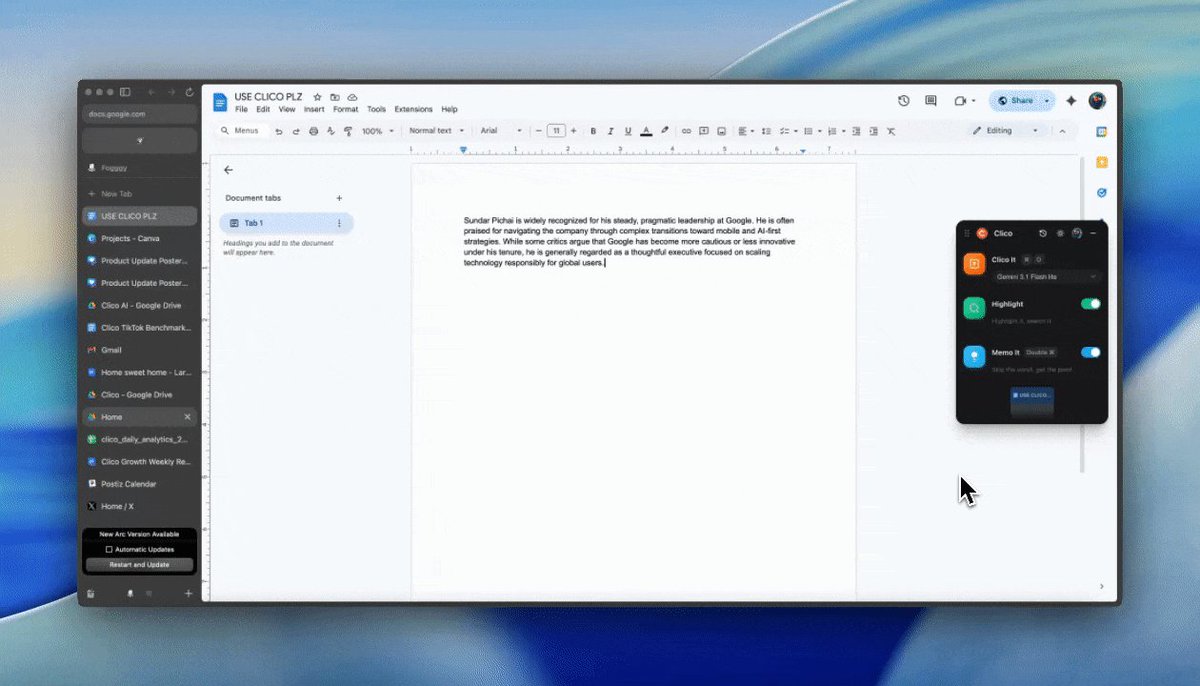Open the Editing mode dropdown
The height and width of the screenshot is (686, 1200).
1008,131
